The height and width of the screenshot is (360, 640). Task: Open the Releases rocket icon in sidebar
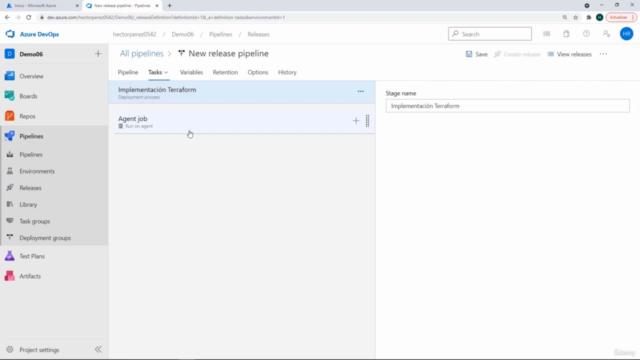coord(10,188)
